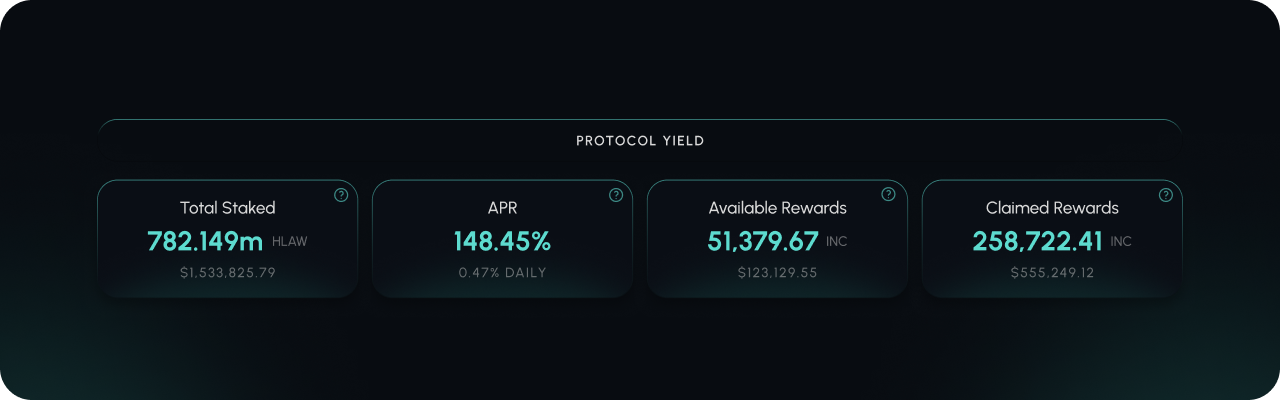The width and height of the screenshot is (1280, 400).
Task: Click the INC label beside 51,379.67
Action: (837, 242)
